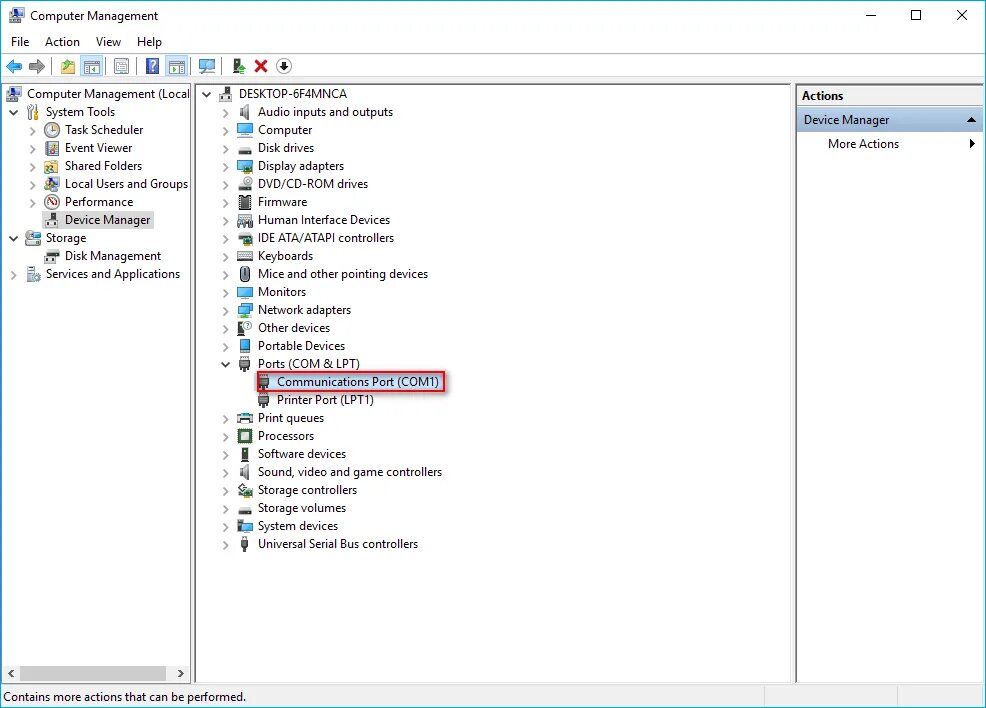Toggle the Show/Hide Action Pane toolbar icon
Screen dimensions: 986x708
click(177, 66)
